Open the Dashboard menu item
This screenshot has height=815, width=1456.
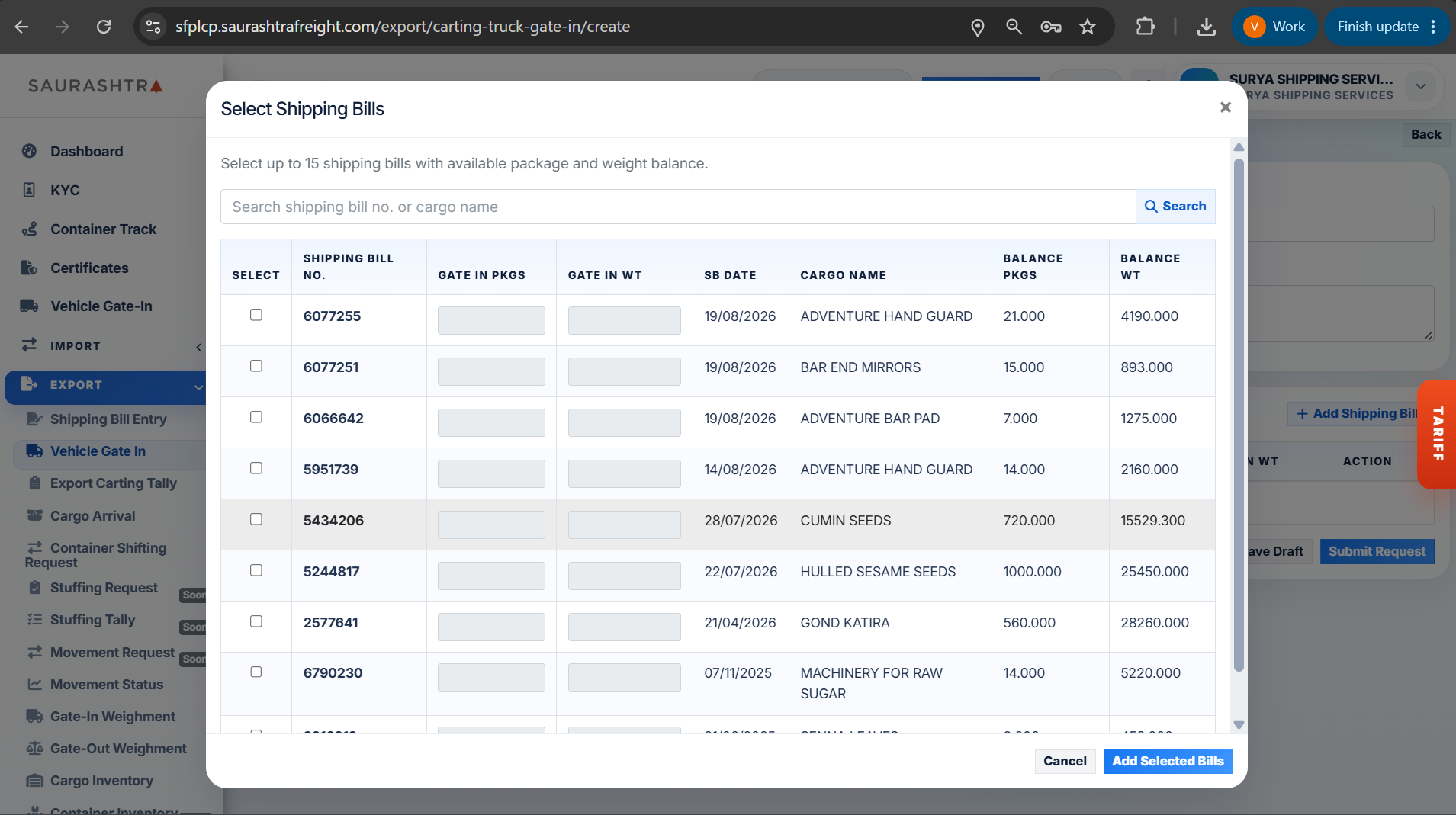[x=86, y=151]
